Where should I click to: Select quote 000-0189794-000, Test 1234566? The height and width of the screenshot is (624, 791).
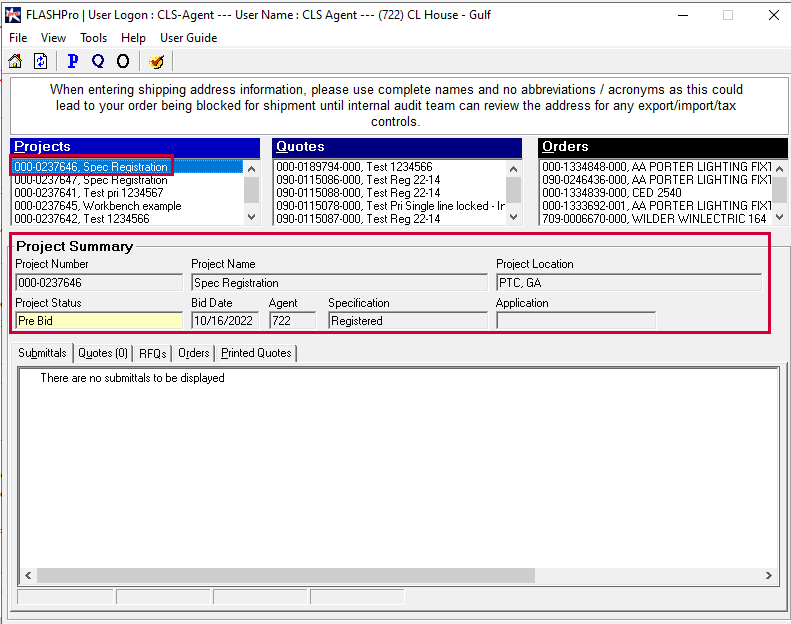coord(354,167)
